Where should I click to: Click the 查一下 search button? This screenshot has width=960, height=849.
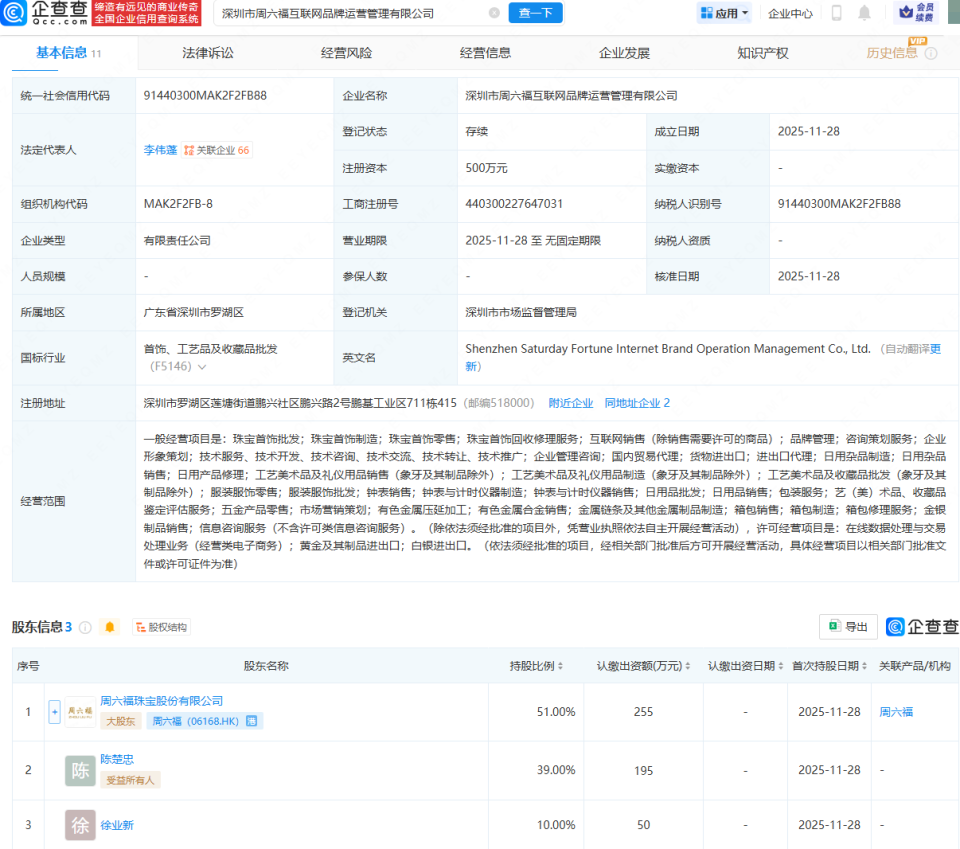535,12
